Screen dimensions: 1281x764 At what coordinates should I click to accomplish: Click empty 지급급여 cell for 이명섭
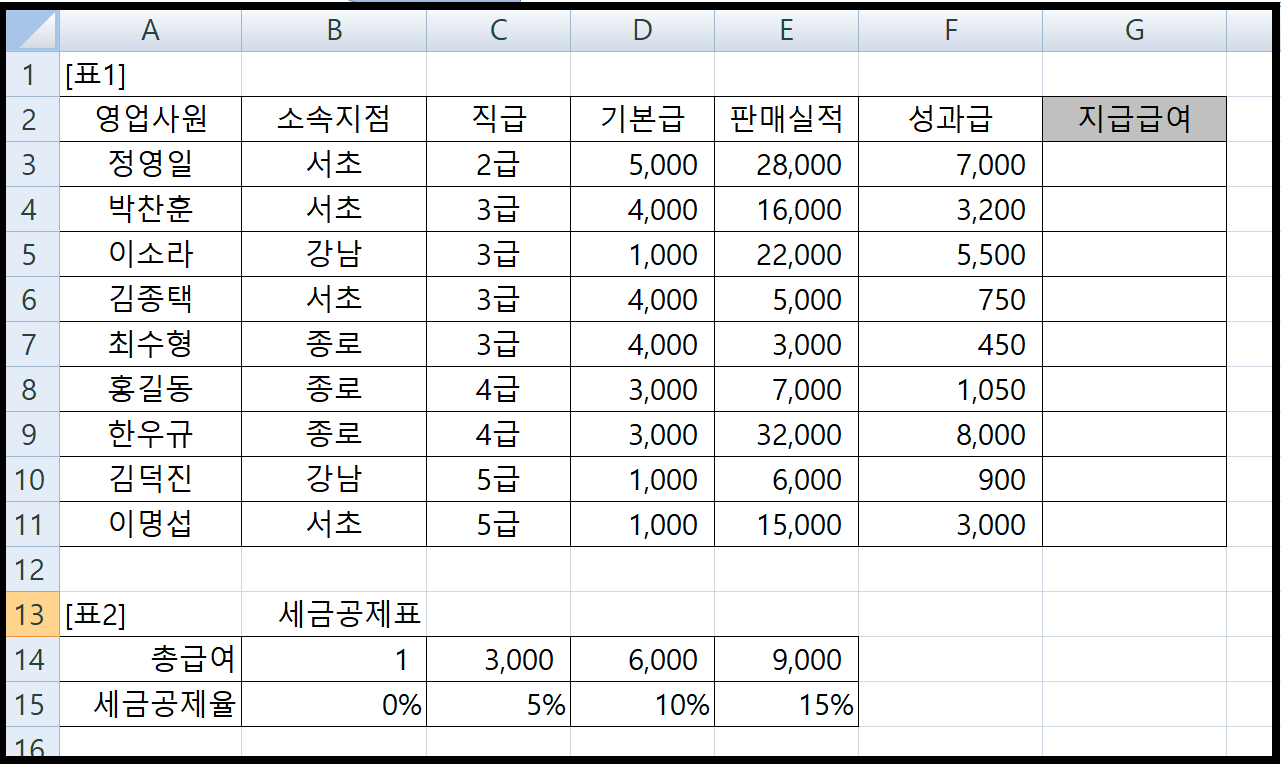[x=1134, y=524]
